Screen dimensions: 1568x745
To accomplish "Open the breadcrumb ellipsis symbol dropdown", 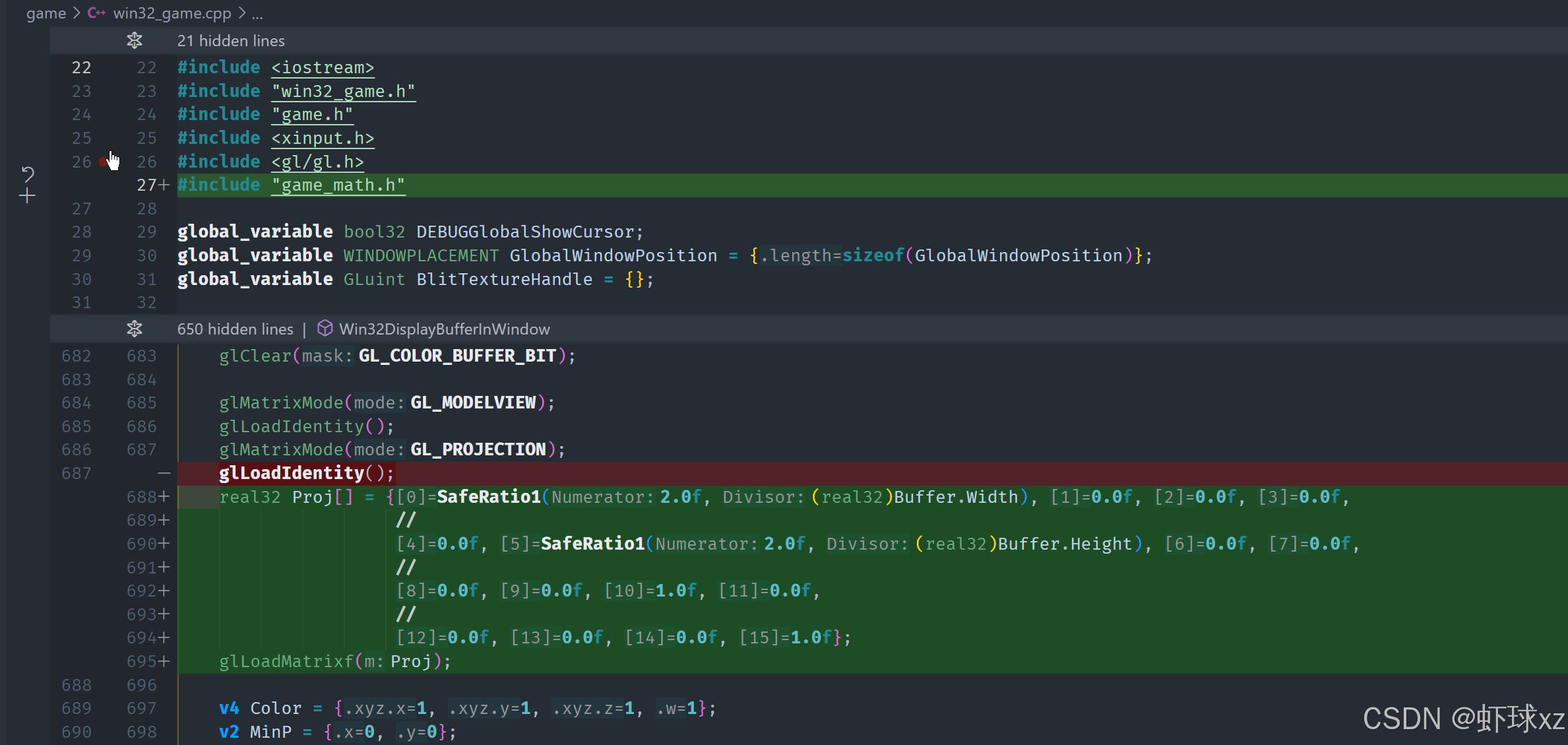I will click(257, 13).
